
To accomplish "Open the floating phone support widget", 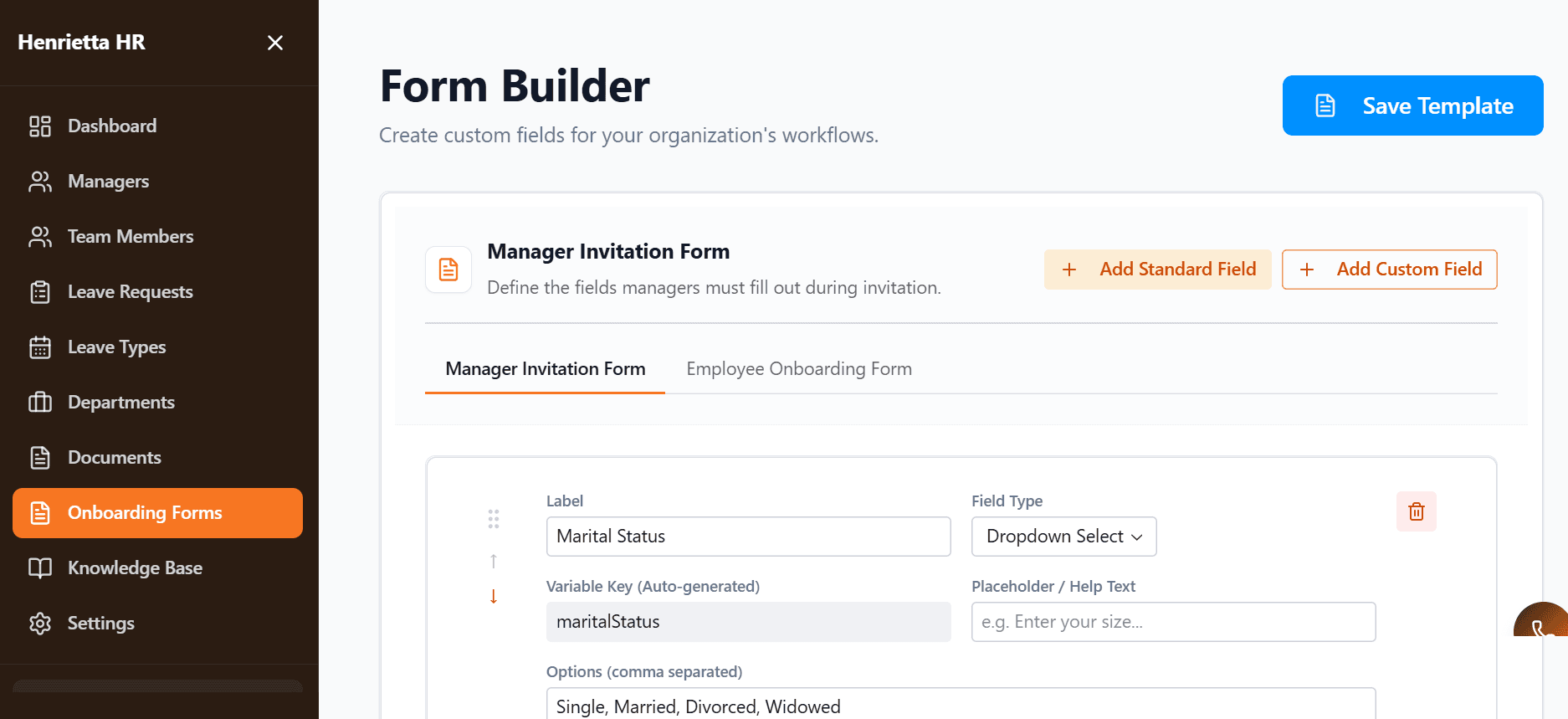I will (x=1543, y=621).
